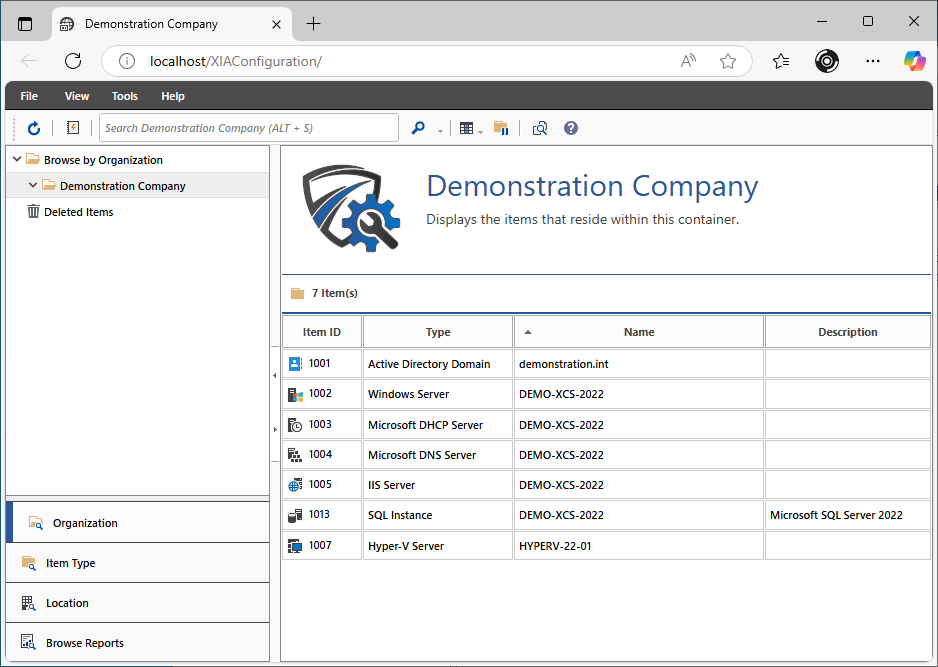Screen dimensions: 938x667
Task: Click the Active Directory Domain icon for 1001
Action: click(296, 364)
